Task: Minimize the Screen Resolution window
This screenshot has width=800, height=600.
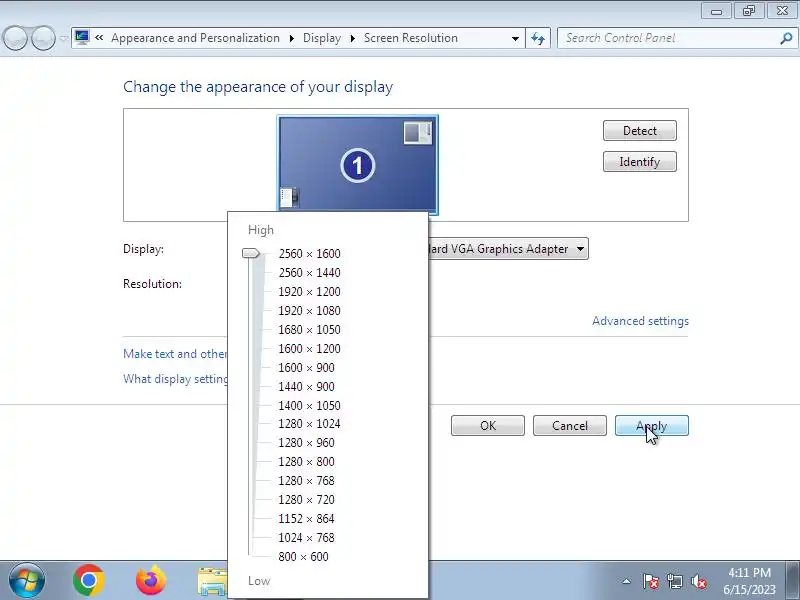Action: (x=716, y=11)
